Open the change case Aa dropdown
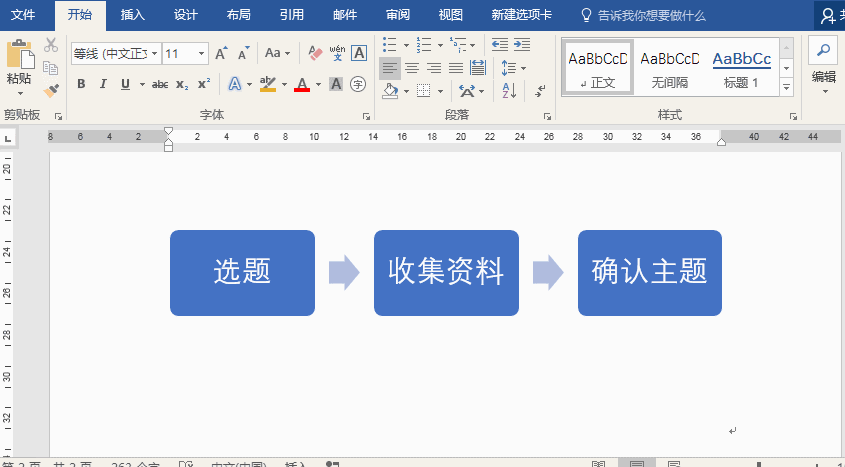This screenshot has width=845, height=467. pyautogui.click(x=278, y=53)
